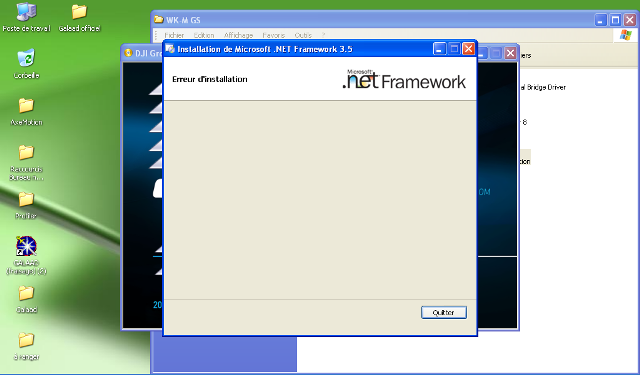Click the Quitter button
This screenshot has width=640, height=375.
coord(444,313)
